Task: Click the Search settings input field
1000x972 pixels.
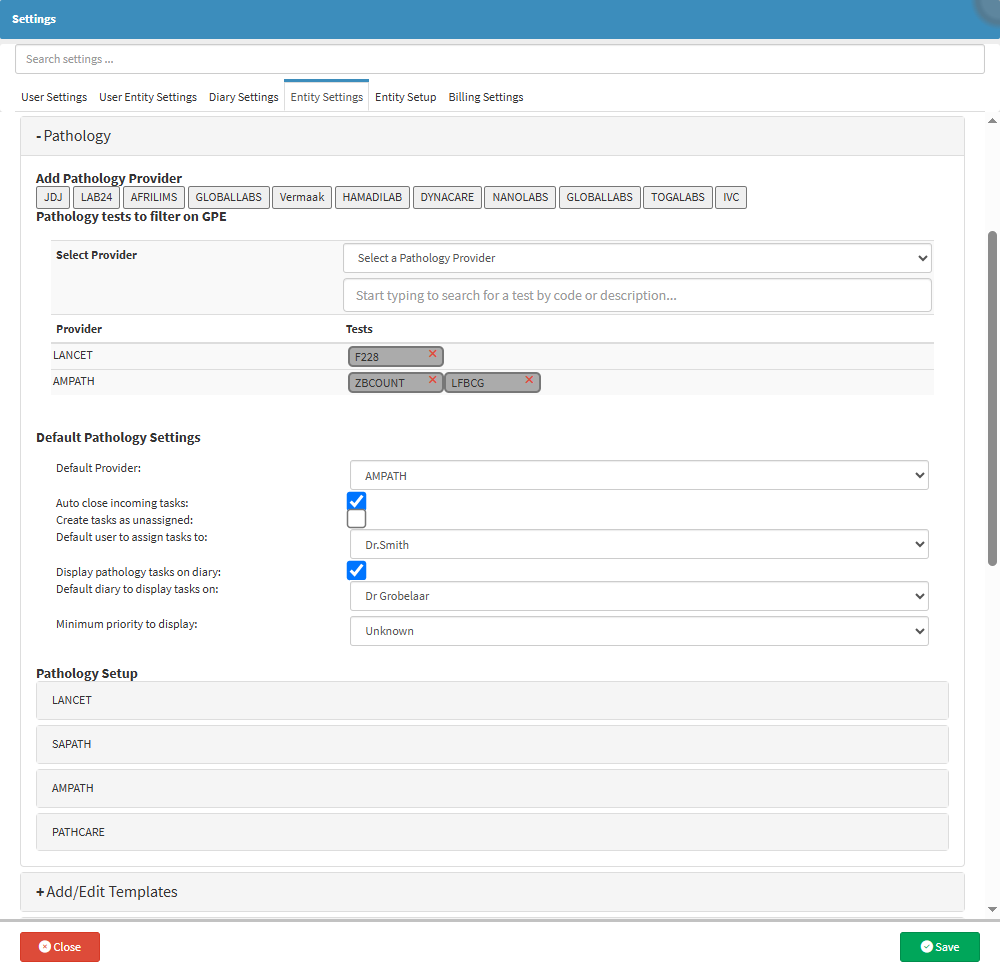Action: [500, 59]
